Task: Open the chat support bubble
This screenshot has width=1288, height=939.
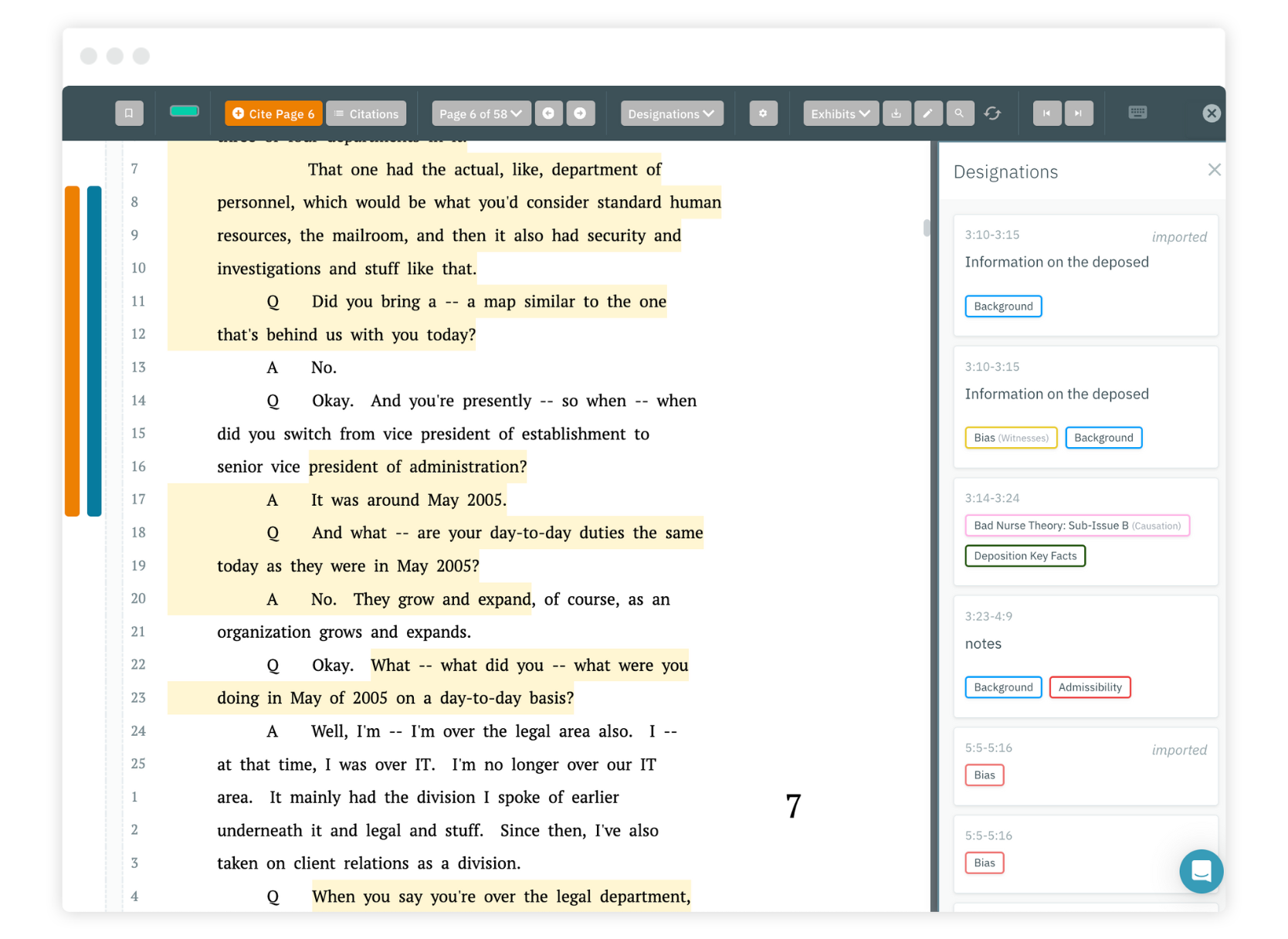Action: coord(1201,871)
